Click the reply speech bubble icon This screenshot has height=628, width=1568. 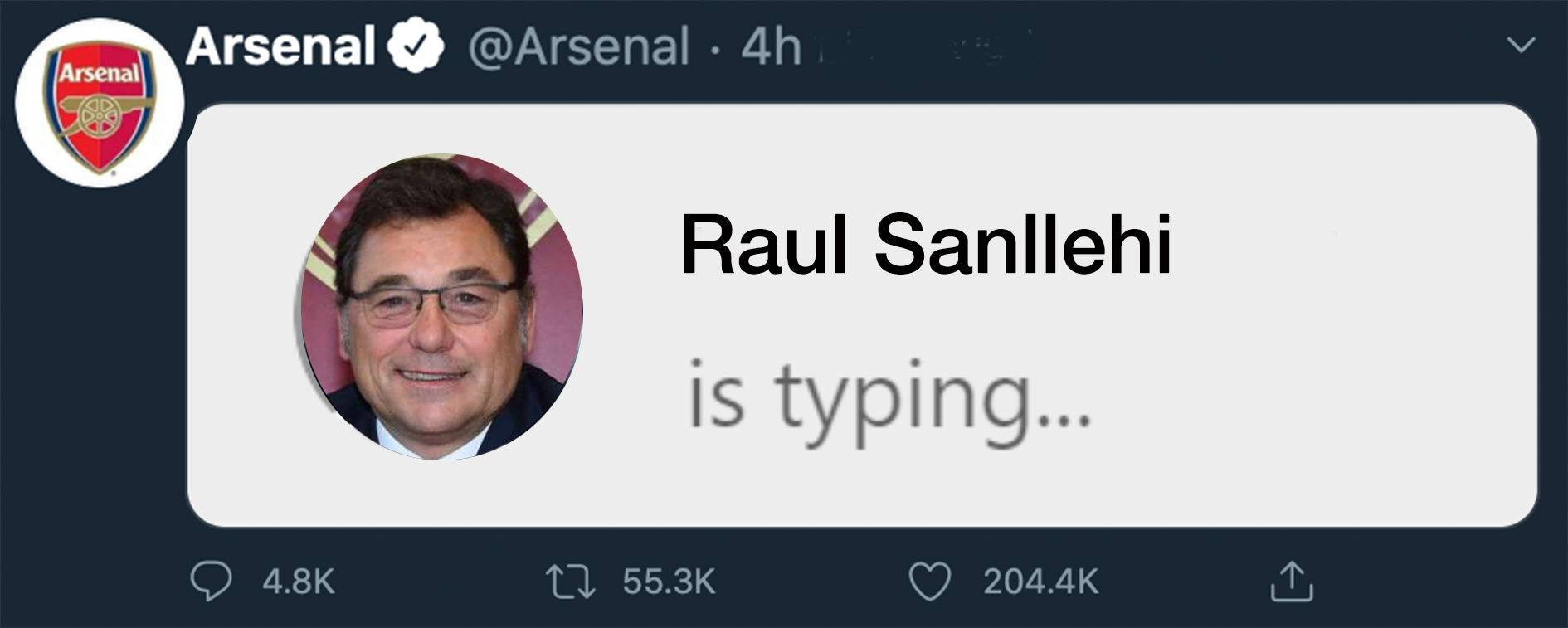(211, 581)
